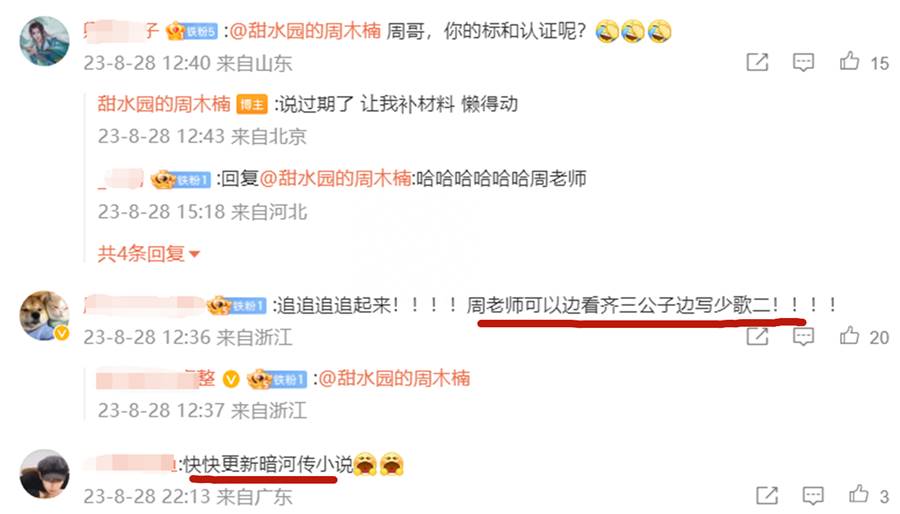Share the 22:13 Guangdong comment
This screenshot has width=900, height=514.
click(x=767, y=495)
